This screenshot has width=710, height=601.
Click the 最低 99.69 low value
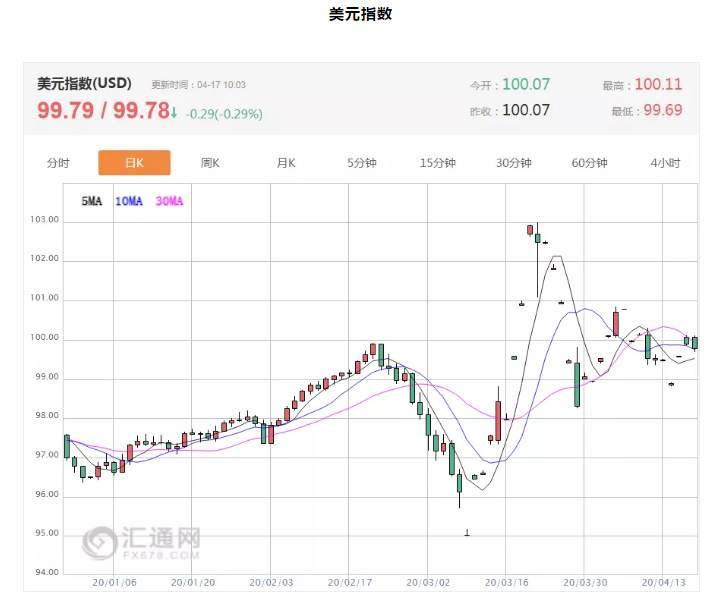pyautogui.click(x=647, y=110)
